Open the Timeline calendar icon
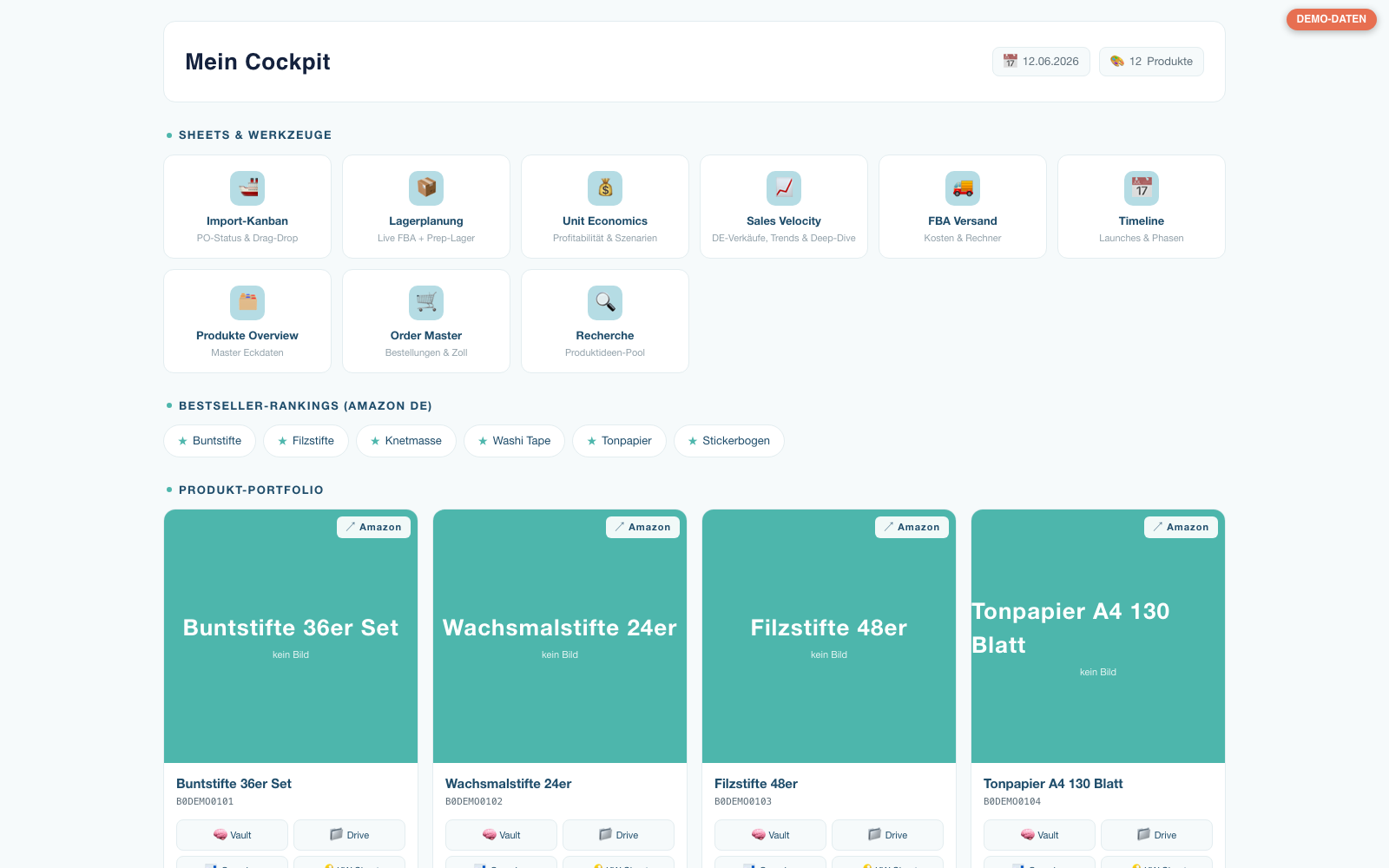 pyautogui.click(x=1142, y=188)
